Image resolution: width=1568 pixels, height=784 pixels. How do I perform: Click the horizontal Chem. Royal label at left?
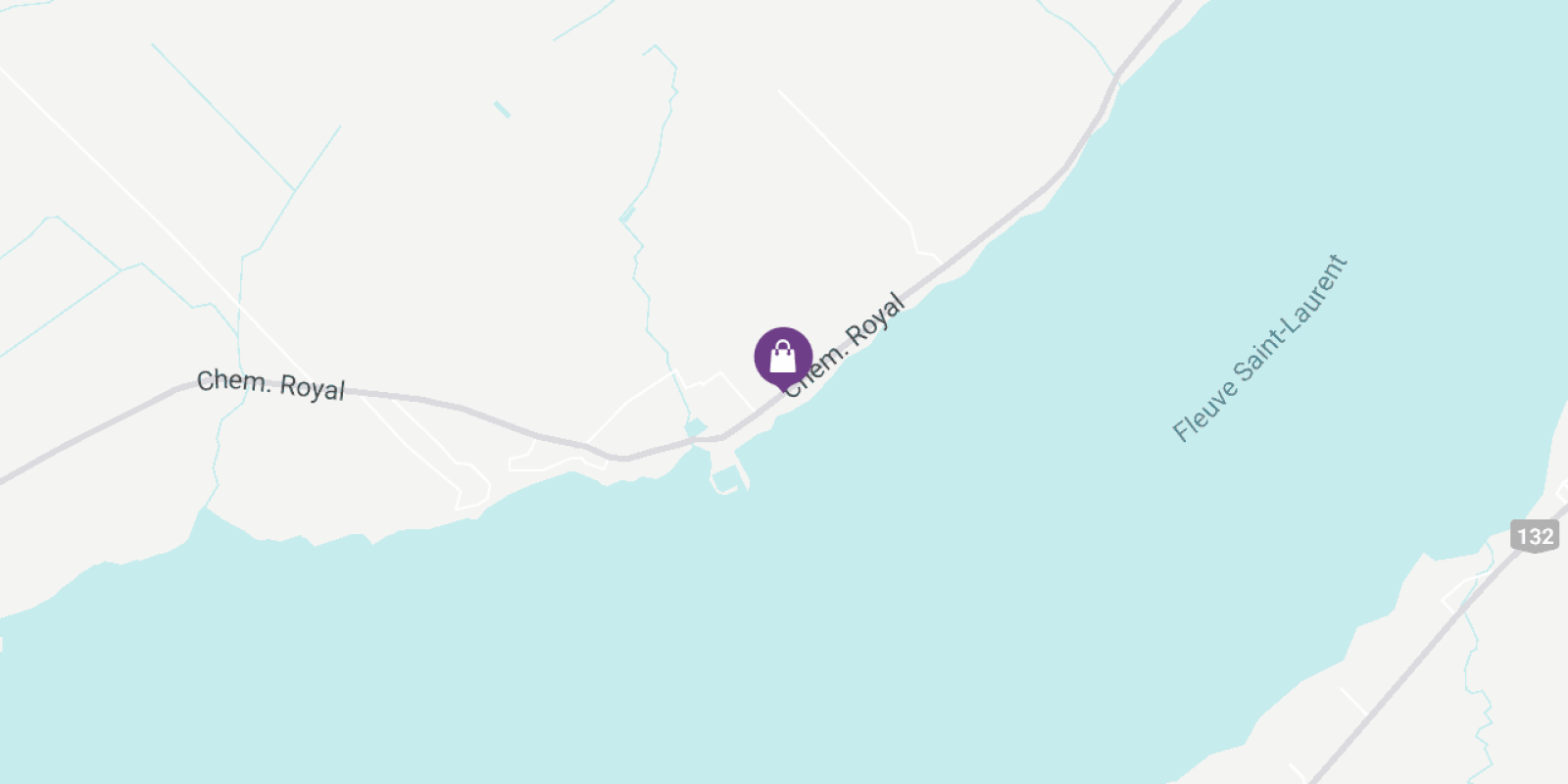pos(271,384)
